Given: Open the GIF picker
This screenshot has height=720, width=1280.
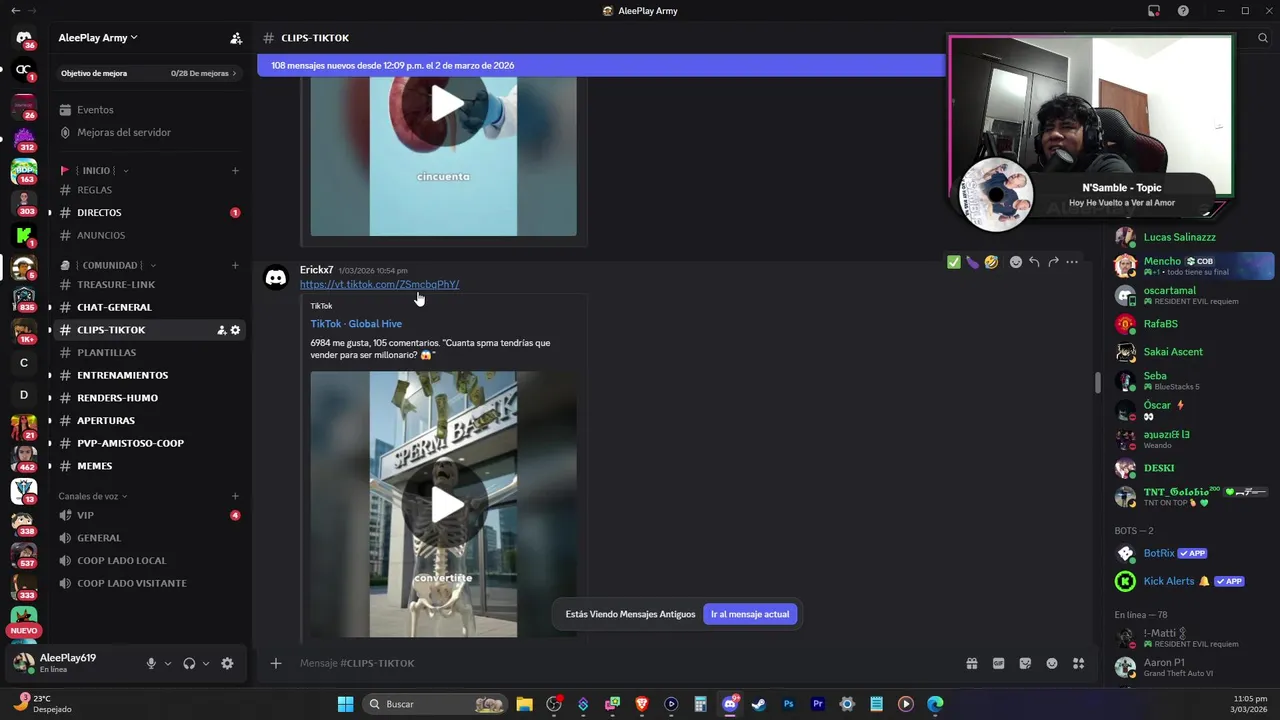Looking at the screenshot, I should 998,663.
